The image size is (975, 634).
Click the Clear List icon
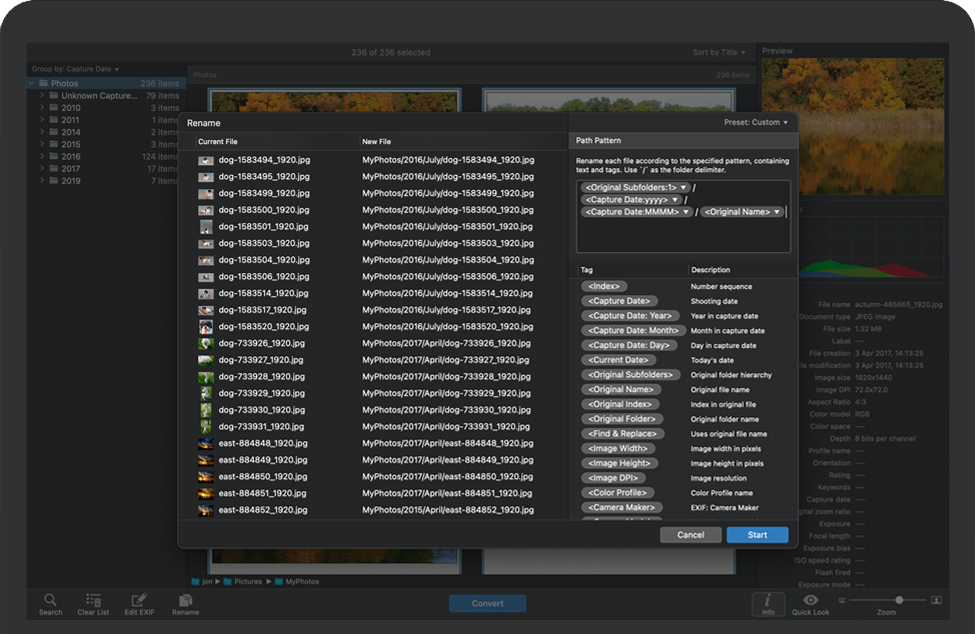(93, 600)
